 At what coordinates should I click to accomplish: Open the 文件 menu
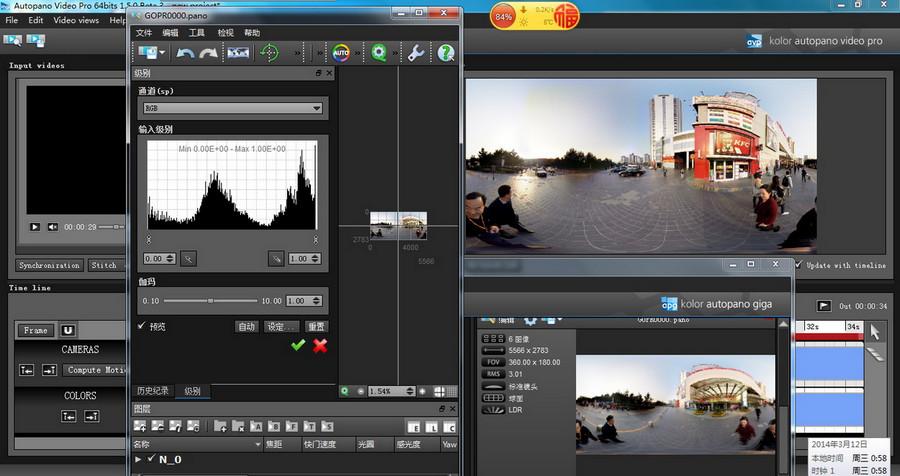143,33
